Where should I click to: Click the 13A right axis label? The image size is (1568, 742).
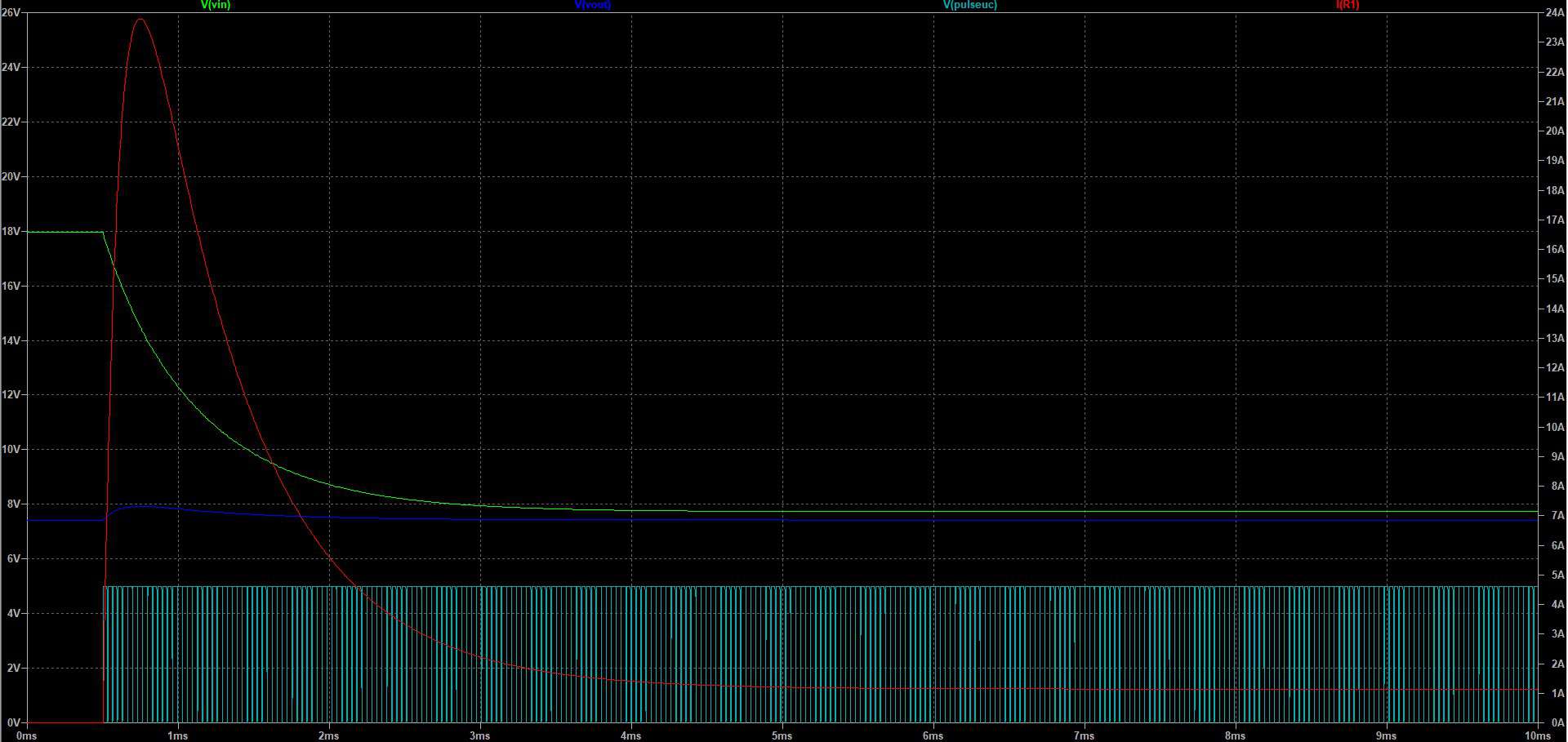point(1555,338)
